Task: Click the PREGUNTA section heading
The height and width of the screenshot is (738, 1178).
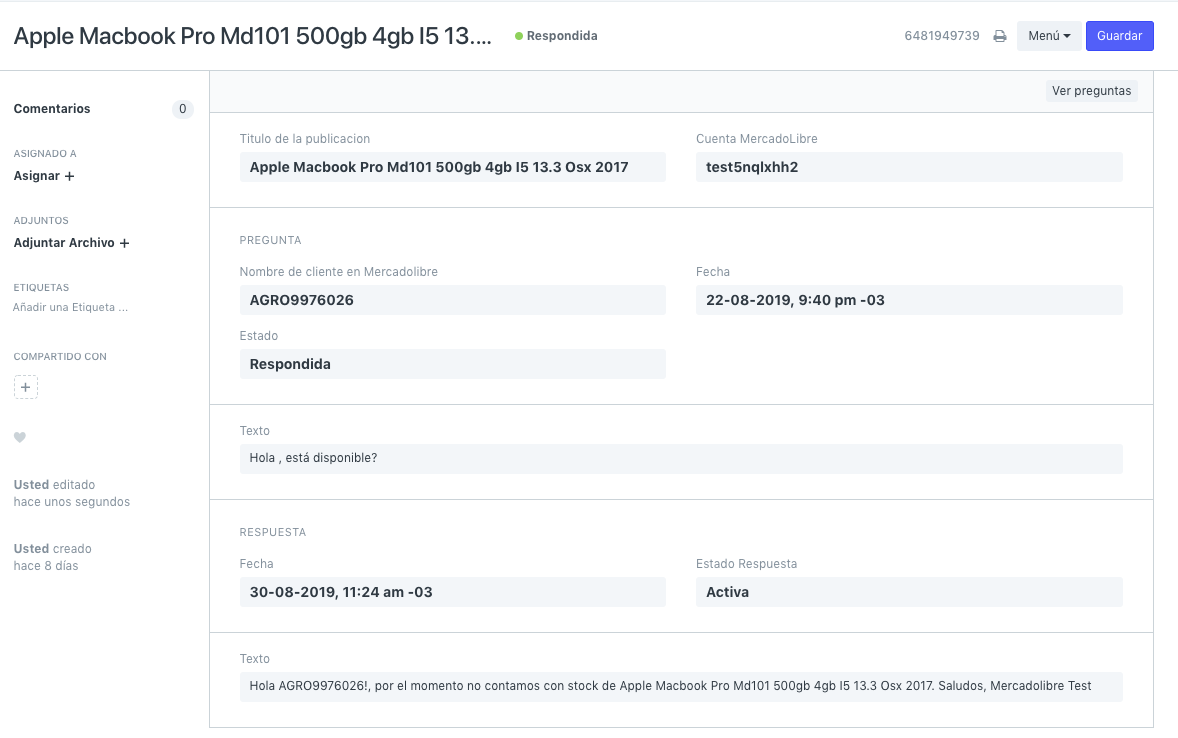Action: (x=270, y=240)
